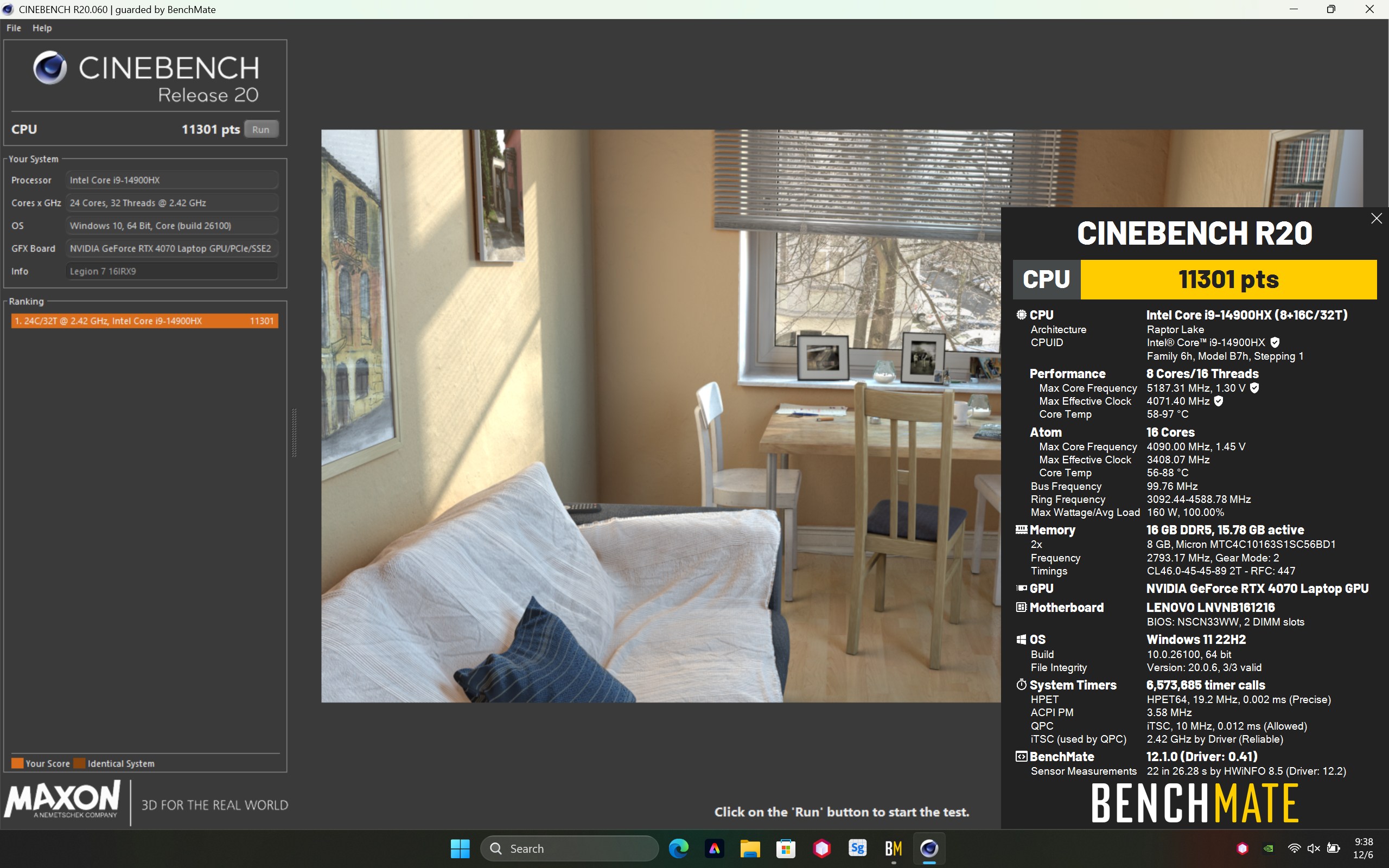Screen dimensions: 1389x868
Task: Click the OS Windows icon in BenchMate panel
Action: (1021, 639)
